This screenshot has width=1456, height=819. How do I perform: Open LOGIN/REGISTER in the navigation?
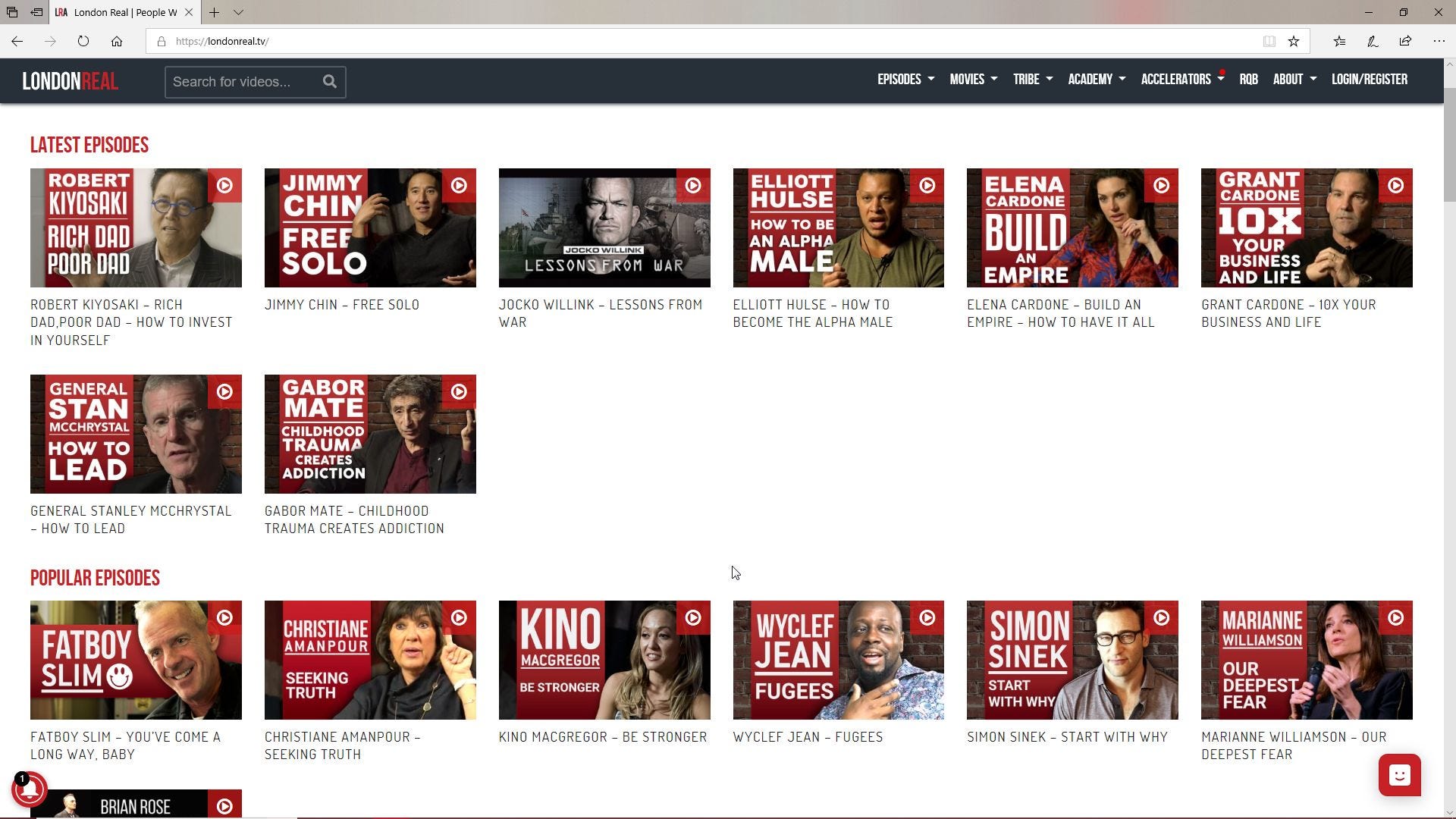1369,79
